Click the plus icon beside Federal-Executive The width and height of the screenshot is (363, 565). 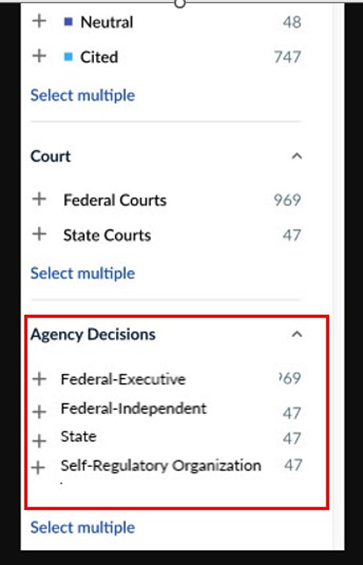click(39, 379)
